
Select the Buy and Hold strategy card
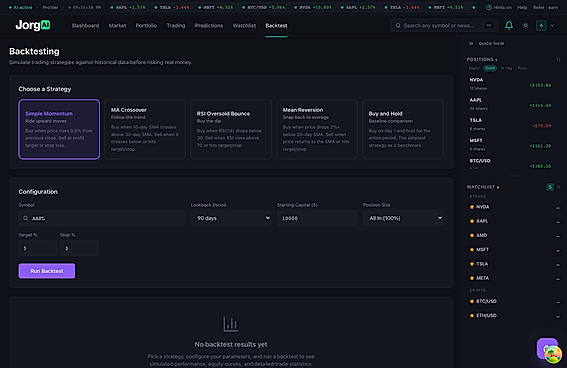tap(403, 129)
